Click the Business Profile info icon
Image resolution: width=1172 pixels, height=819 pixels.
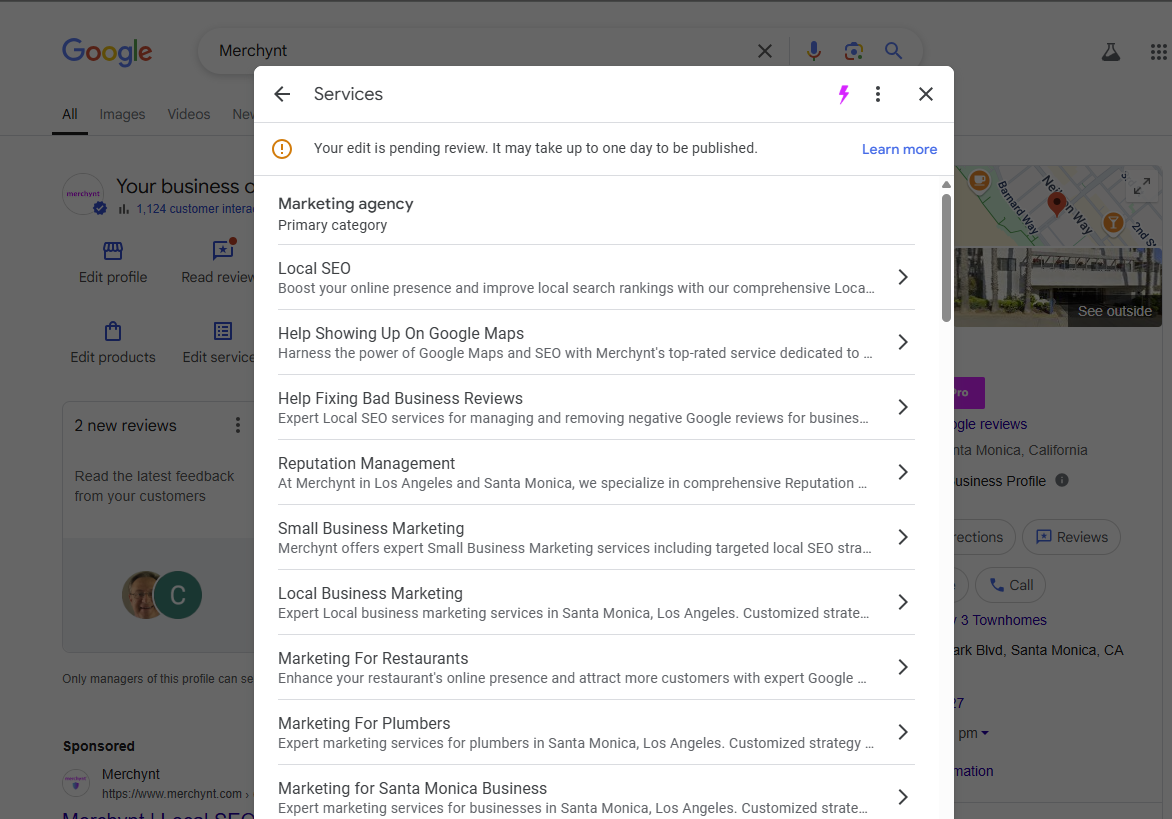(x=1061, y=480)
